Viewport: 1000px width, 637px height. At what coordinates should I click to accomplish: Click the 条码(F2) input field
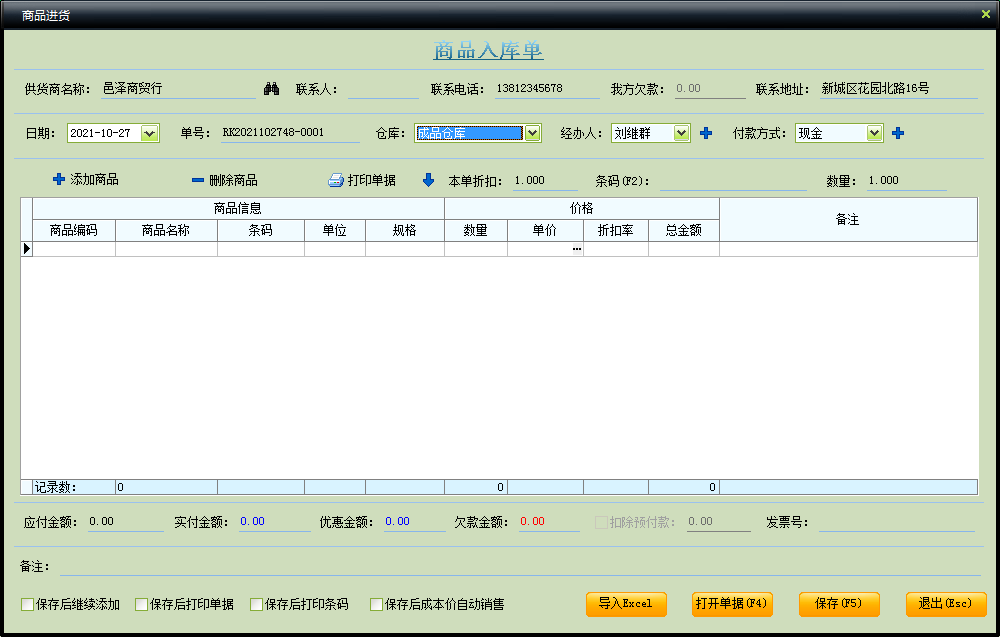coord(733,180)
